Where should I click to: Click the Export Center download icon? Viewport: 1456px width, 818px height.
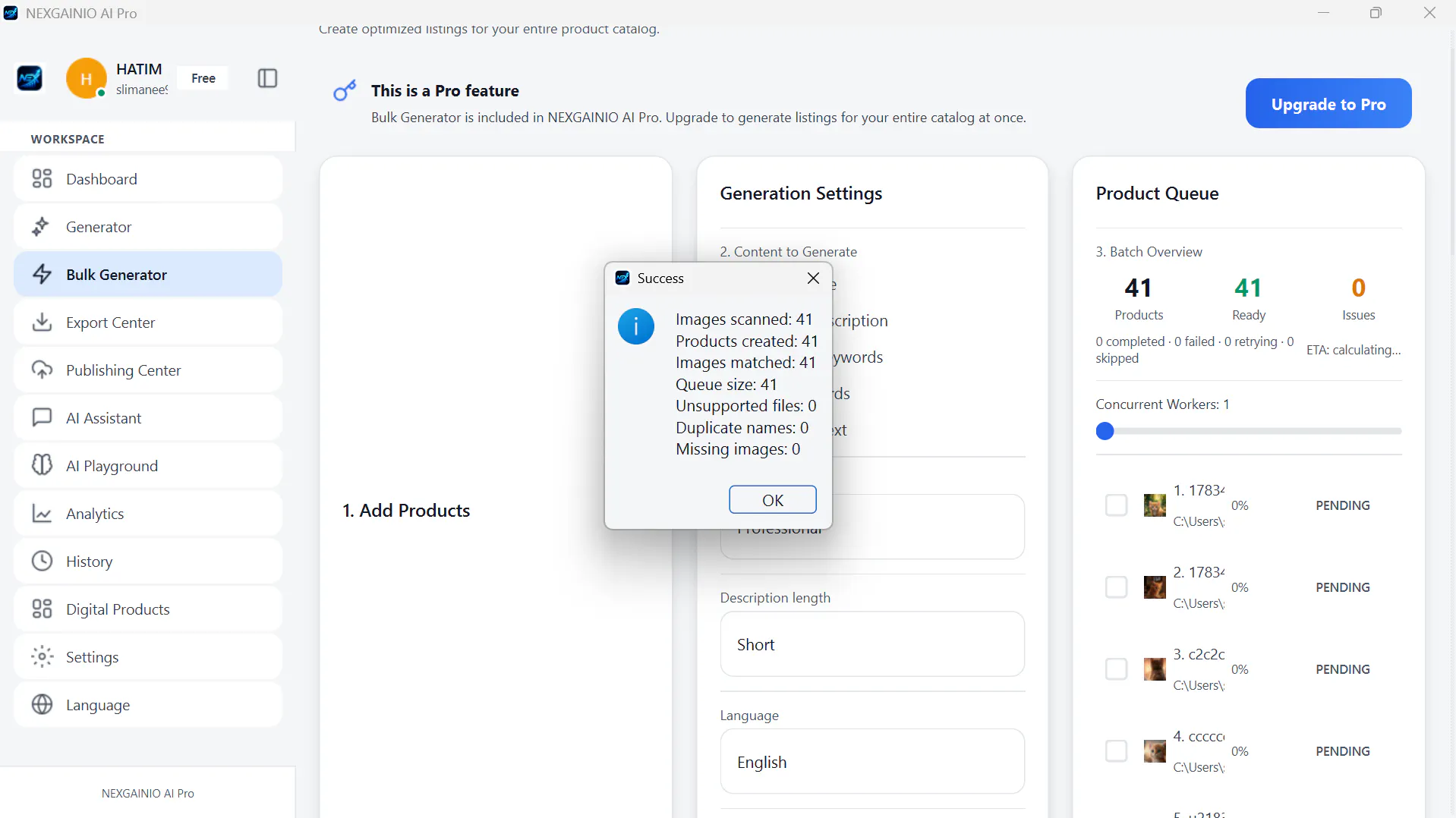(x=42, y=322)
